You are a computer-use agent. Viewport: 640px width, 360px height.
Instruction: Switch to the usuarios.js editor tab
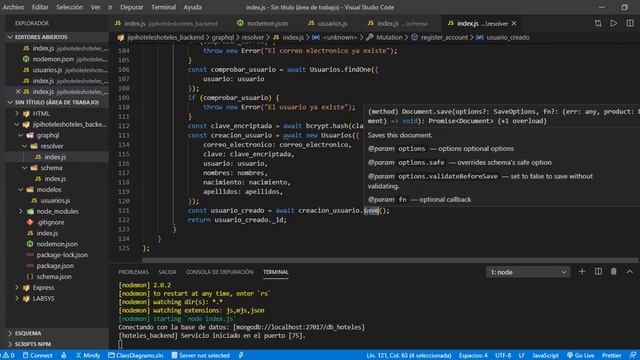(328, 23)
